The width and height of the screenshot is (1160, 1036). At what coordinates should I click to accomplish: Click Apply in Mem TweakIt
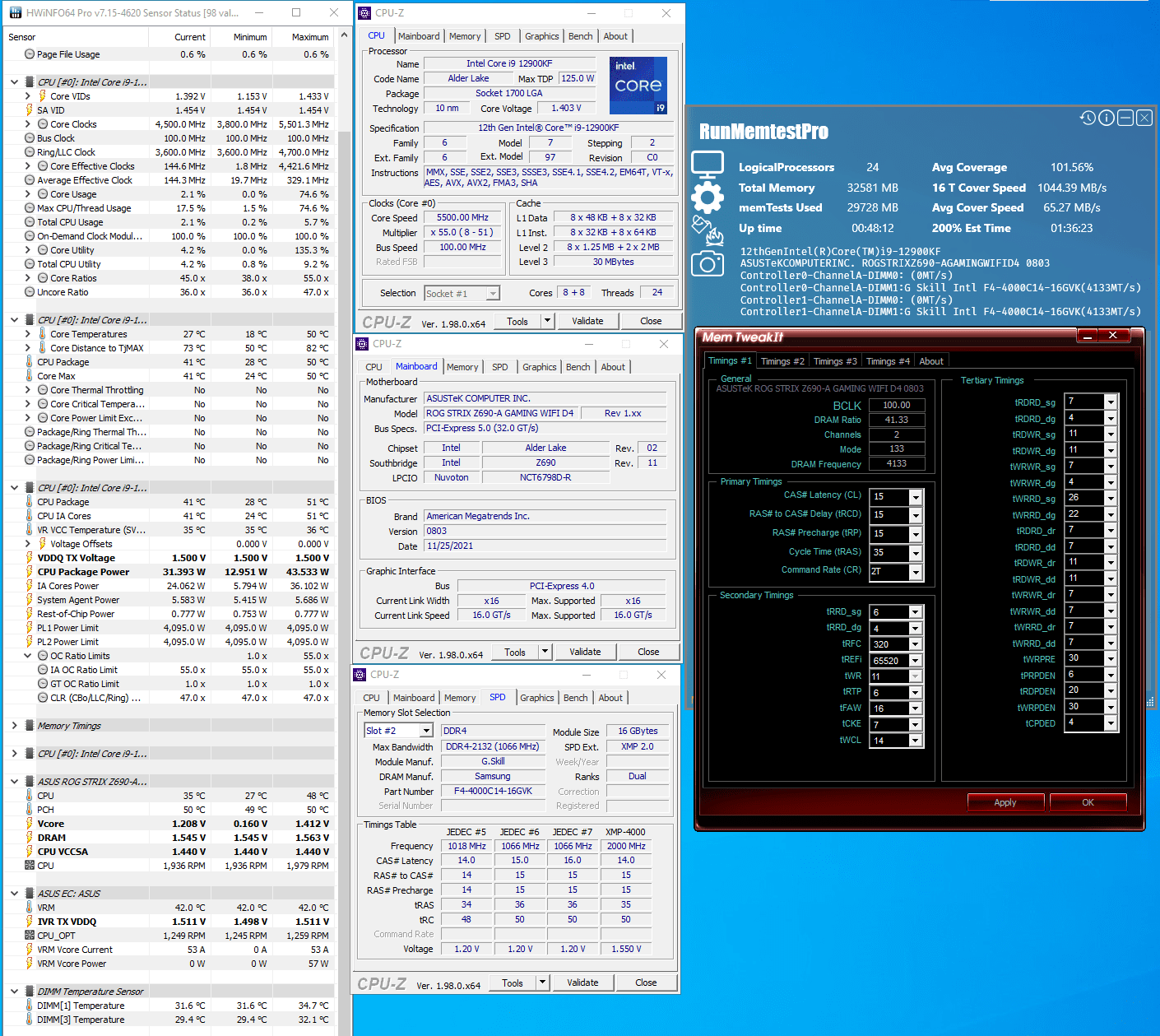(x=1005, y=802)
